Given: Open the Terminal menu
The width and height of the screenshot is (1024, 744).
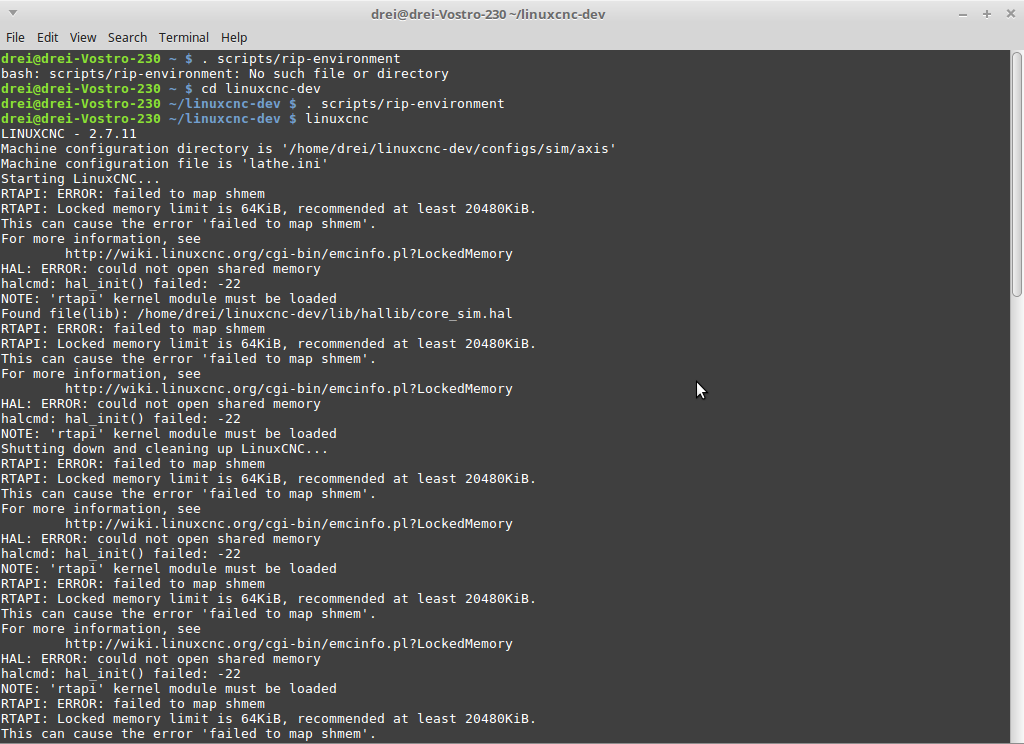Looking at the screenshot, I should coord(184,37).
